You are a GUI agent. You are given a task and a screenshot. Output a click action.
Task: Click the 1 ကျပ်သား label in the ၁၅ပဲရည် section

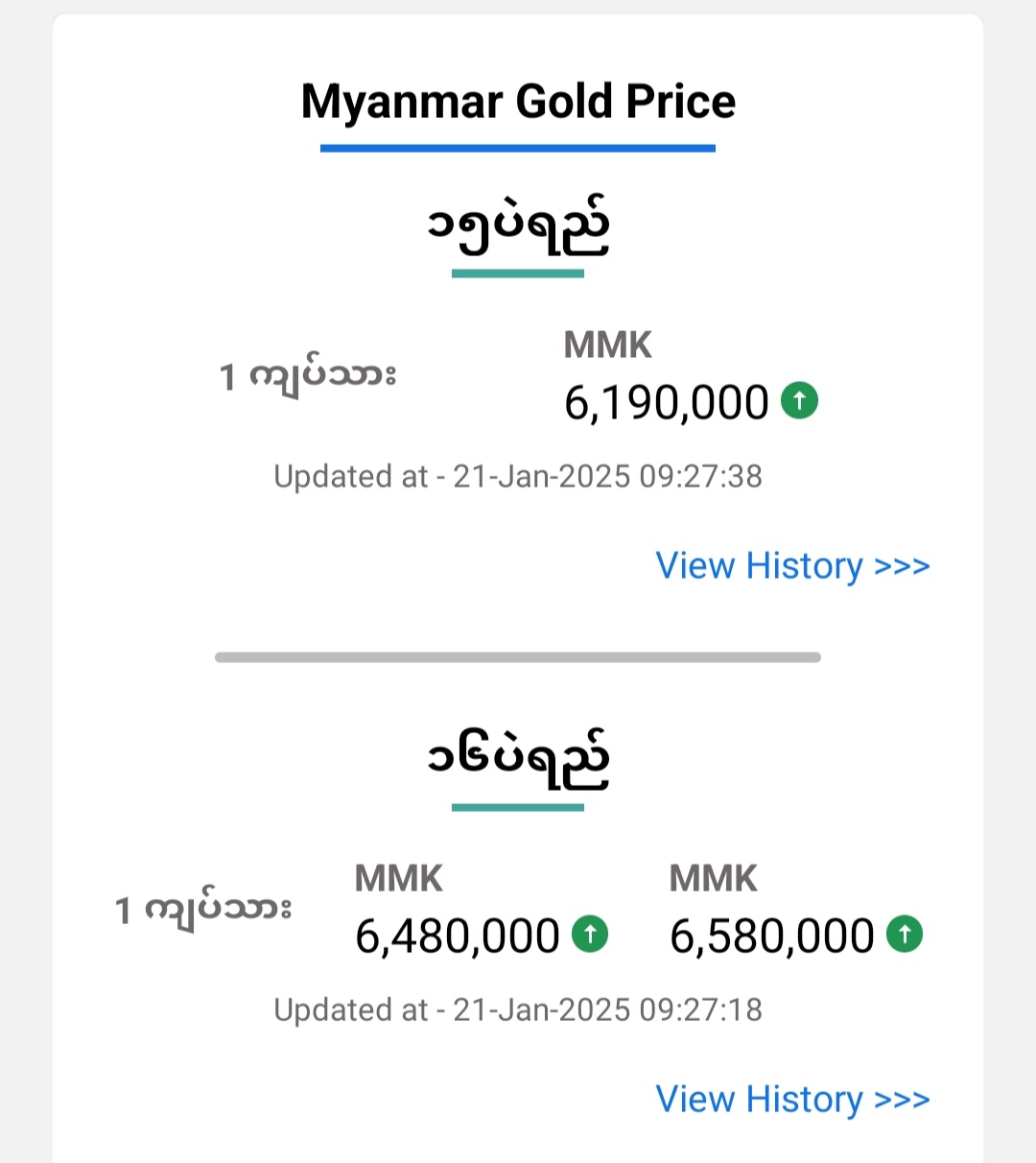(308, 376)
